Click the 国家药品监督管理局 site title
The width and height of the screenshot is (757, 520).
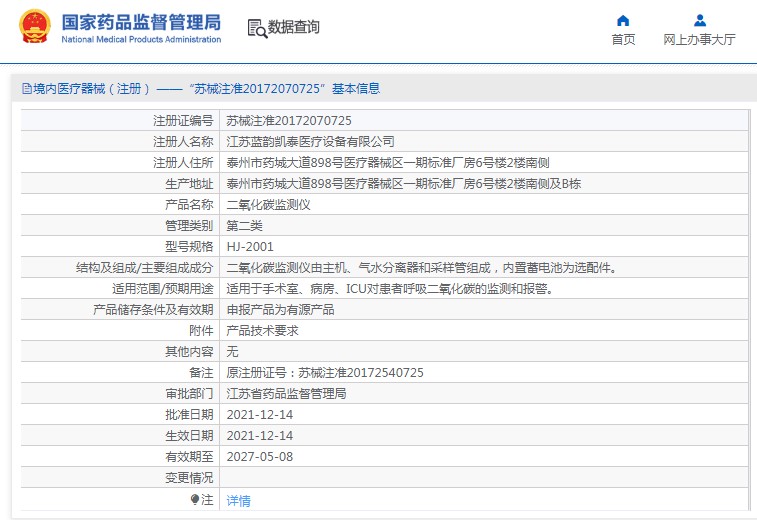(x=141, y=23)
